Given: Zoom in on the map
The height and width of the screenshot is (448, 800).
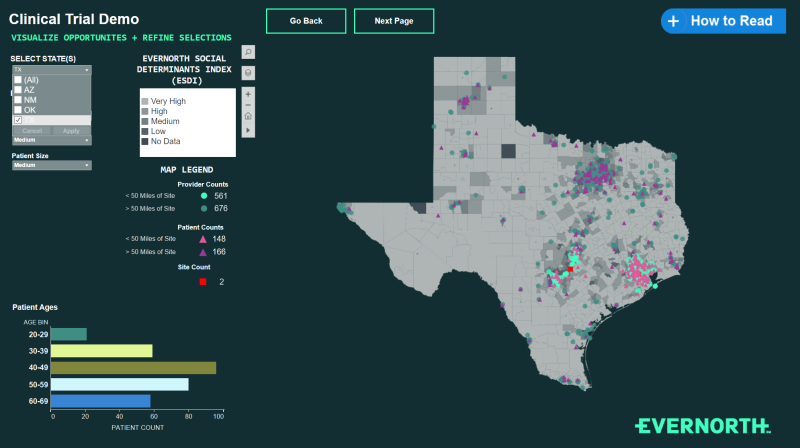Looking at the screenshot, I should click(248, 94).
